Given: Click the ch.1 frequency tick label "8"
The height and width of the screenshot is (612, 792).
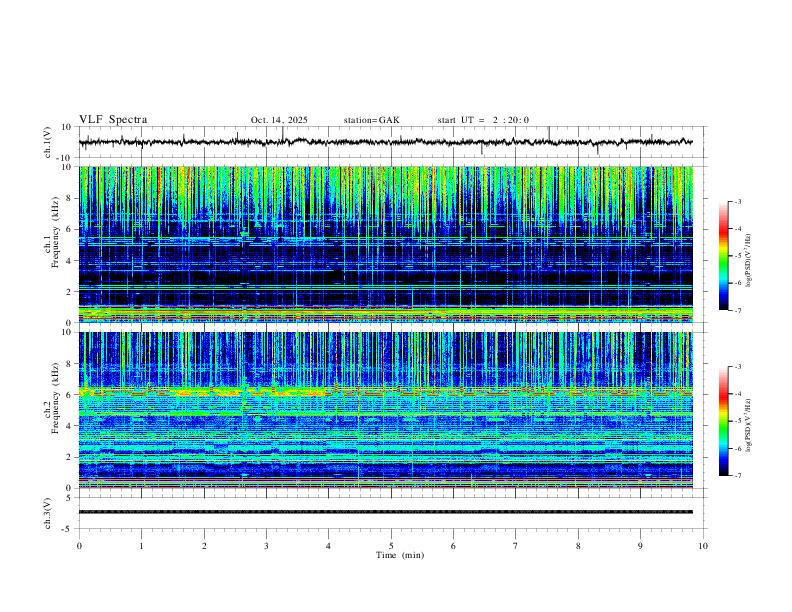Looking at the screenshot, I should tap(70, 198).
